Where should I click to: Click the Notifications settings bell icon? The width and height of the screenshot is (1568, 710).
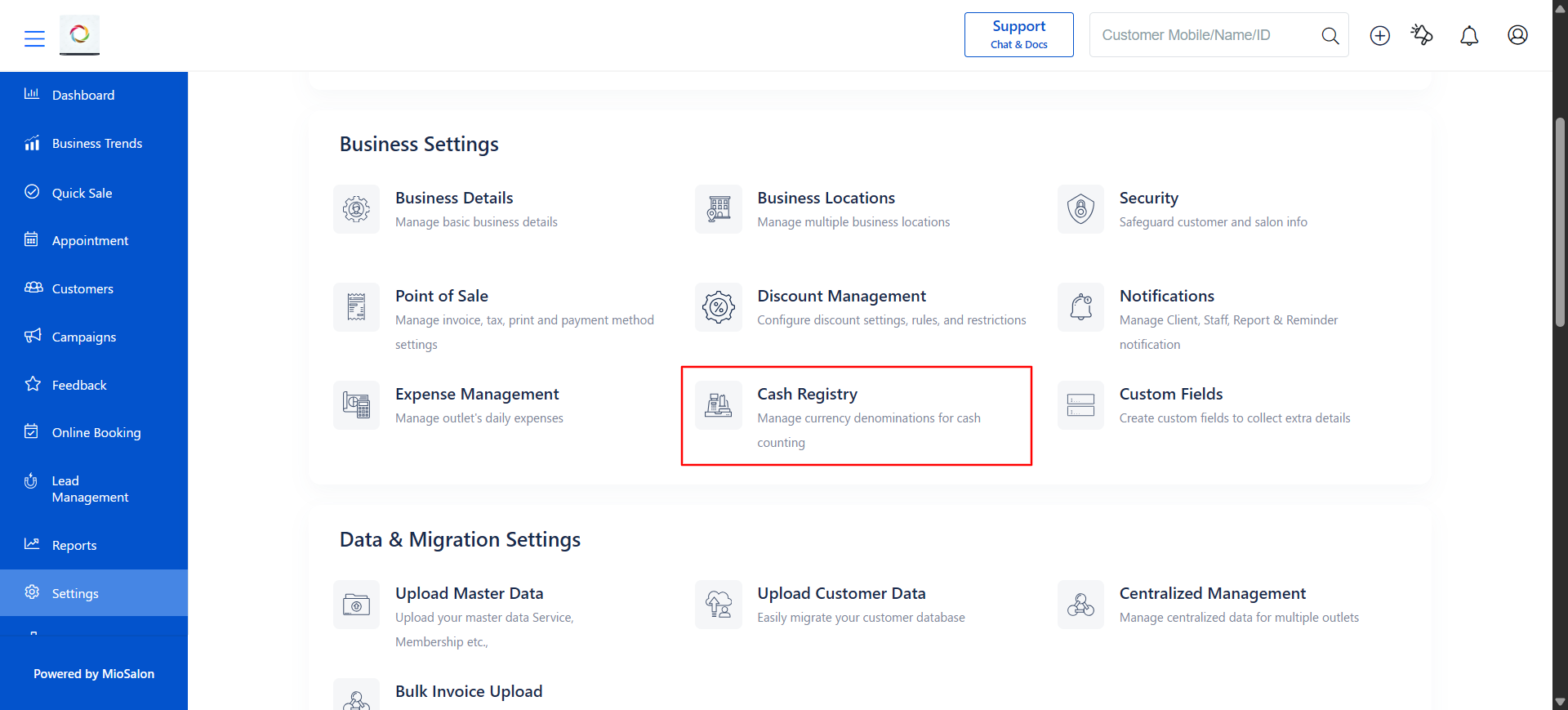point(1080,307)
